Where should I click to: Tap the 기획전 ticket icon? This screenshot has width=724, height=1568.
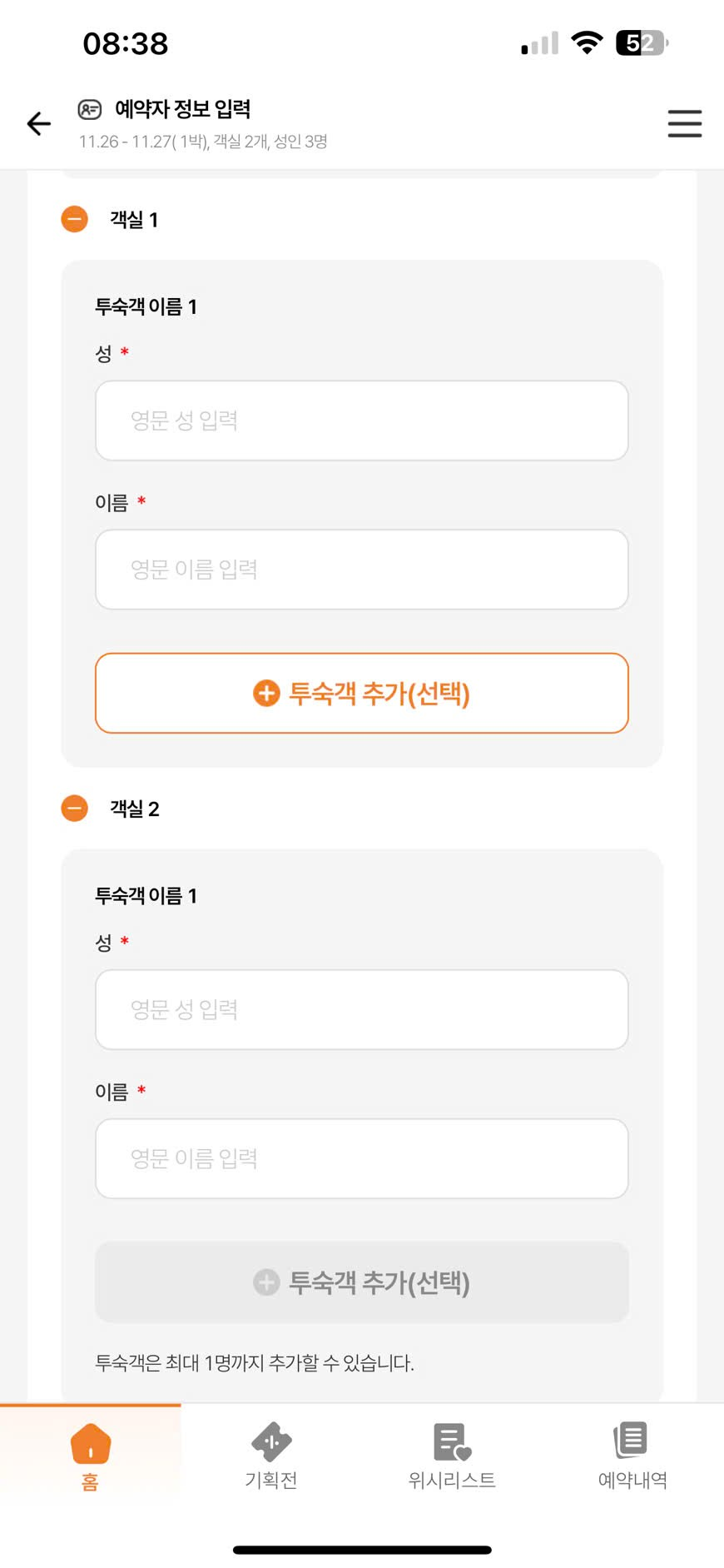point(271,1441)
